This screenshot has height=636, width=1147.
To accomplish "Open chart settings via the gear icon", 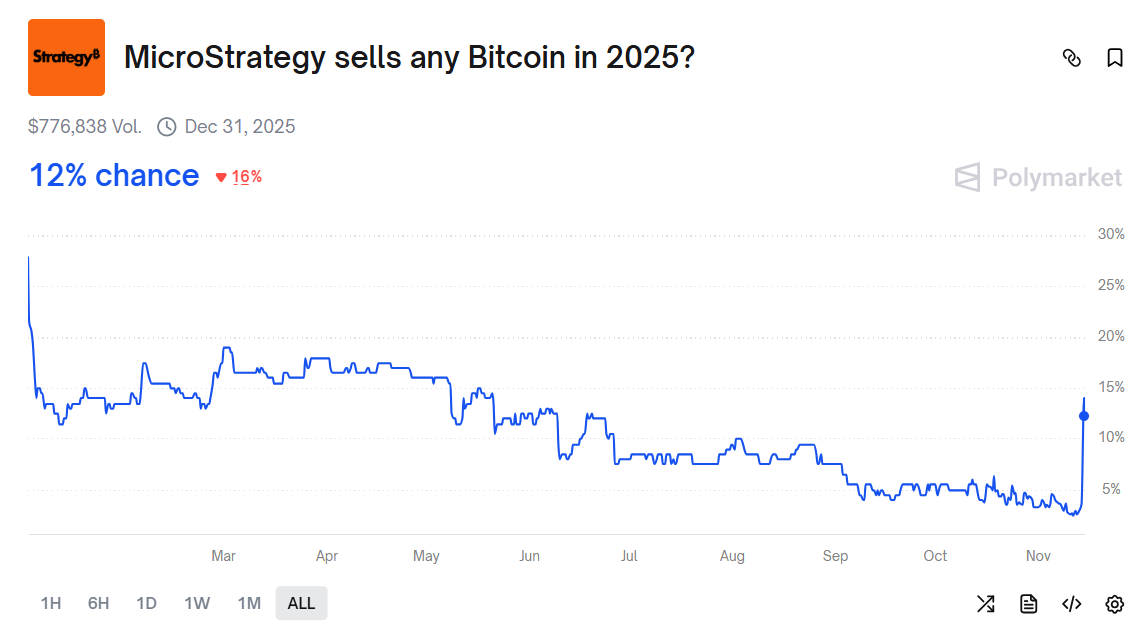I will click(1114, 604).
